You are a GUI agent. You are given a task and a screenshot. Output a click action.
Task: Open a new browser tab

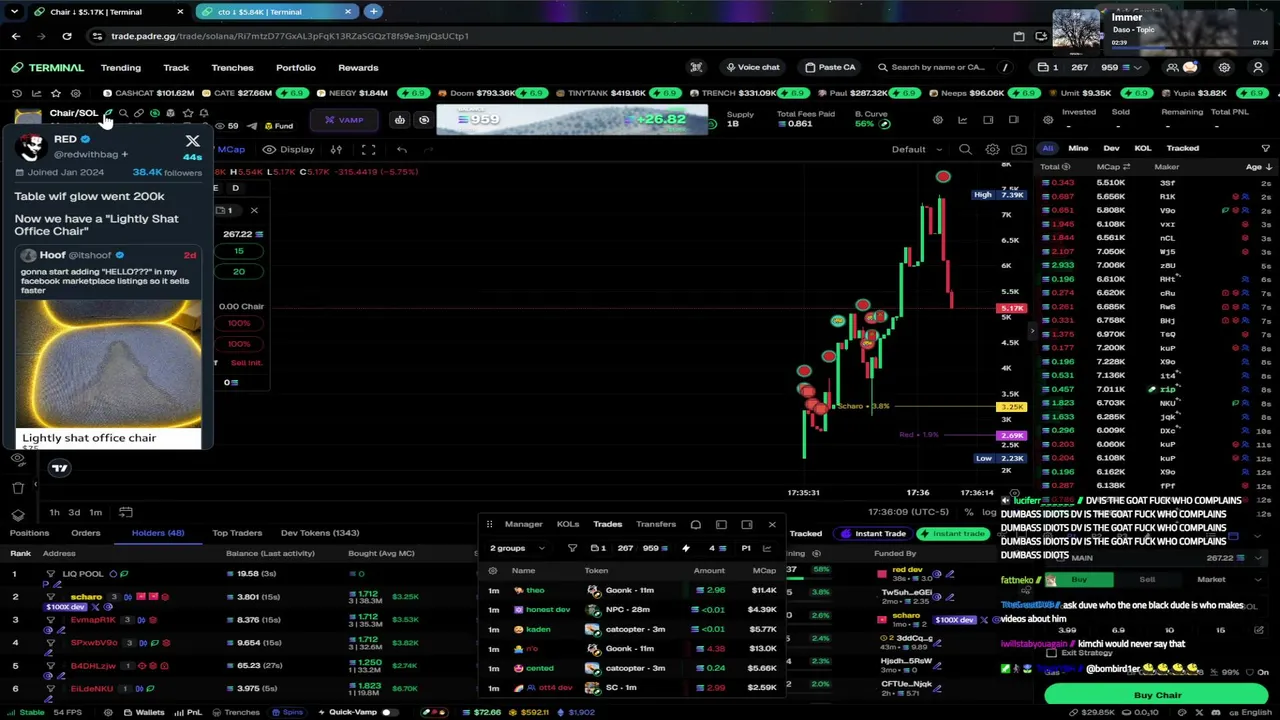(x=373, y=12)
